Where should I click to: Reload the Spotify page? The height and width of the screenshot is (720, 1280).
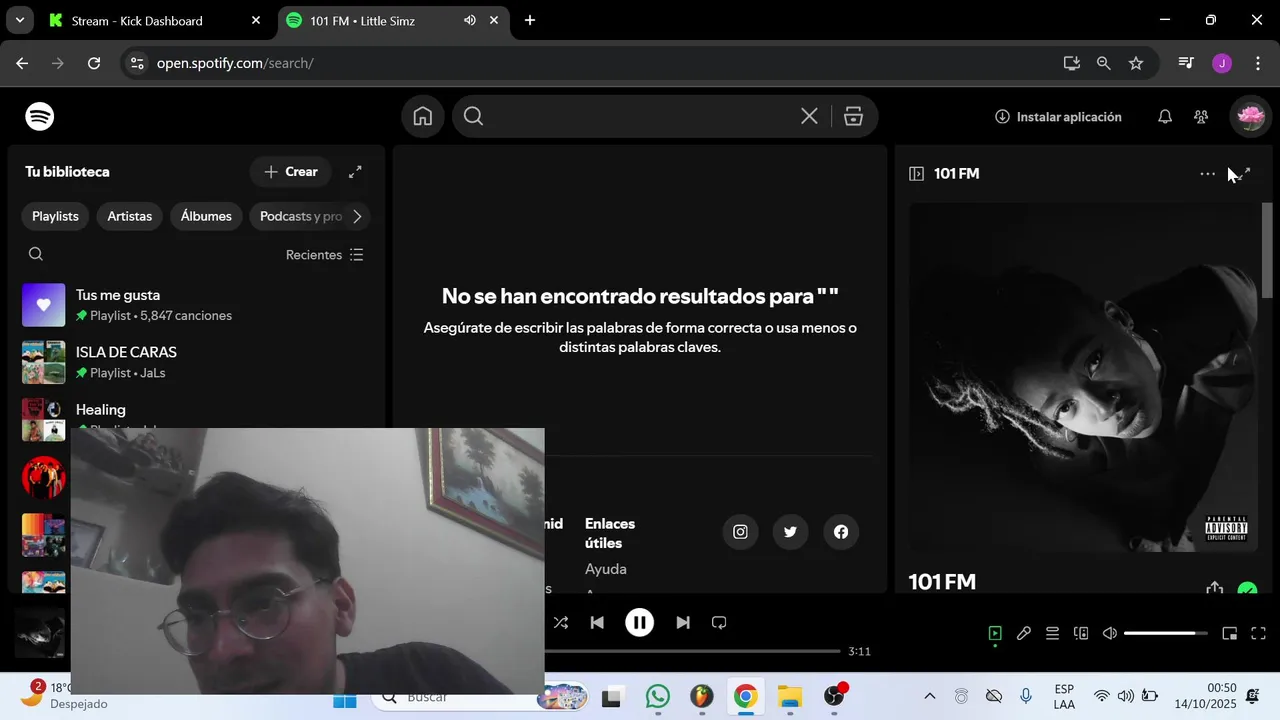[94, 63]
